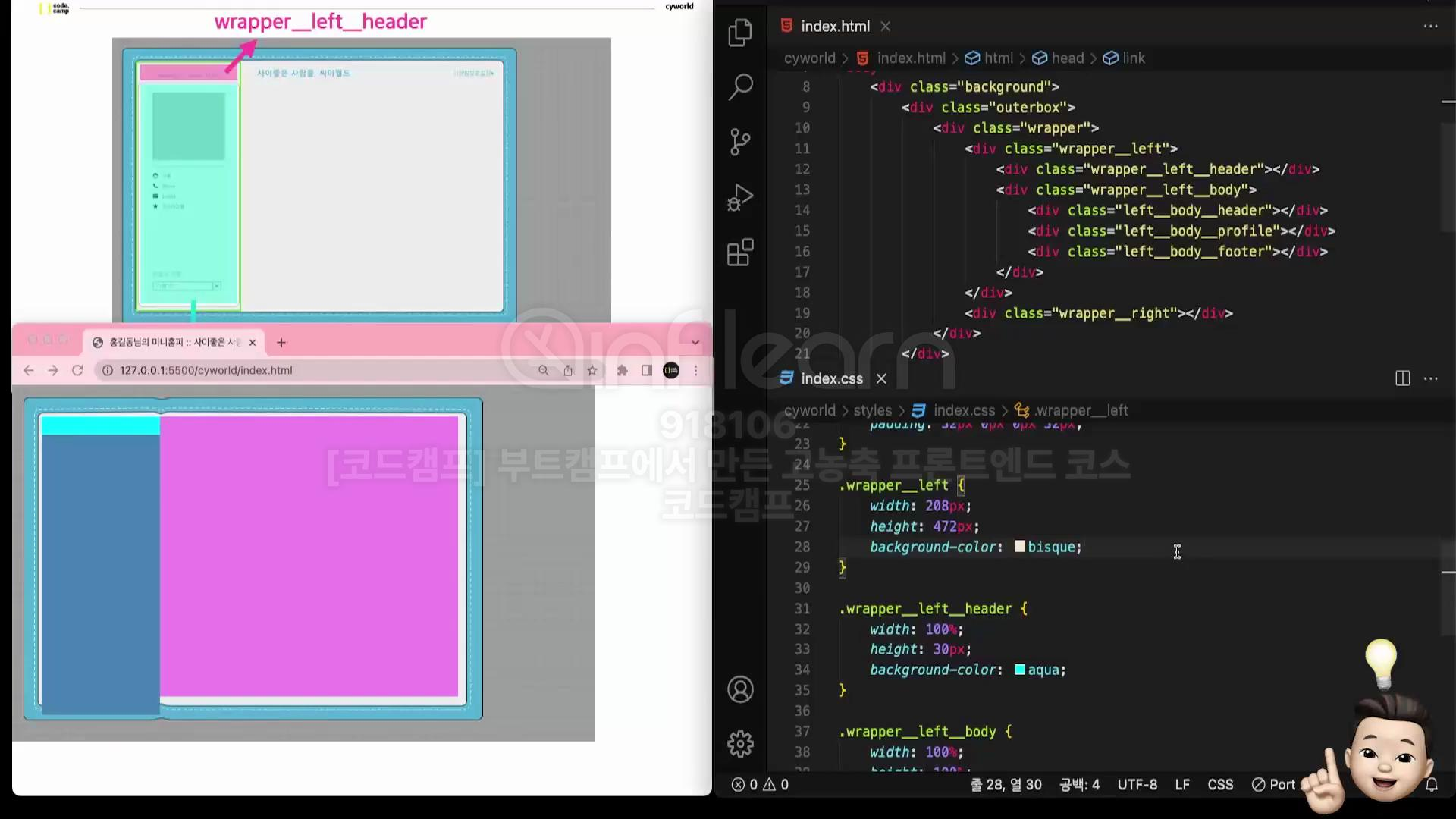Open the browser extensions puzzle icon
Viewport: 1456px width, 819px height.
point(622,370)
